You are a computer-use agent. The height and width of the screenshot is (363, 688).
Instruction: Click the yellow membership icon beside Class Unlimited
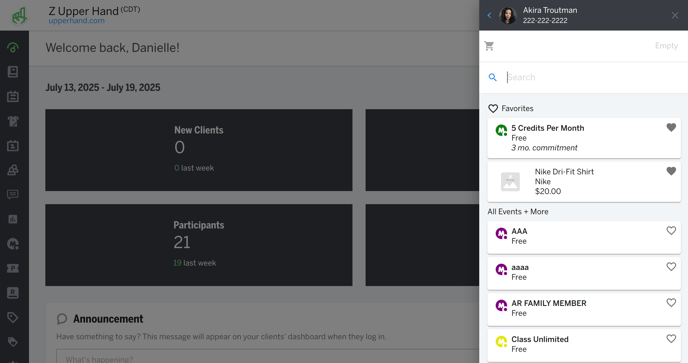click(x=501, y=341)
